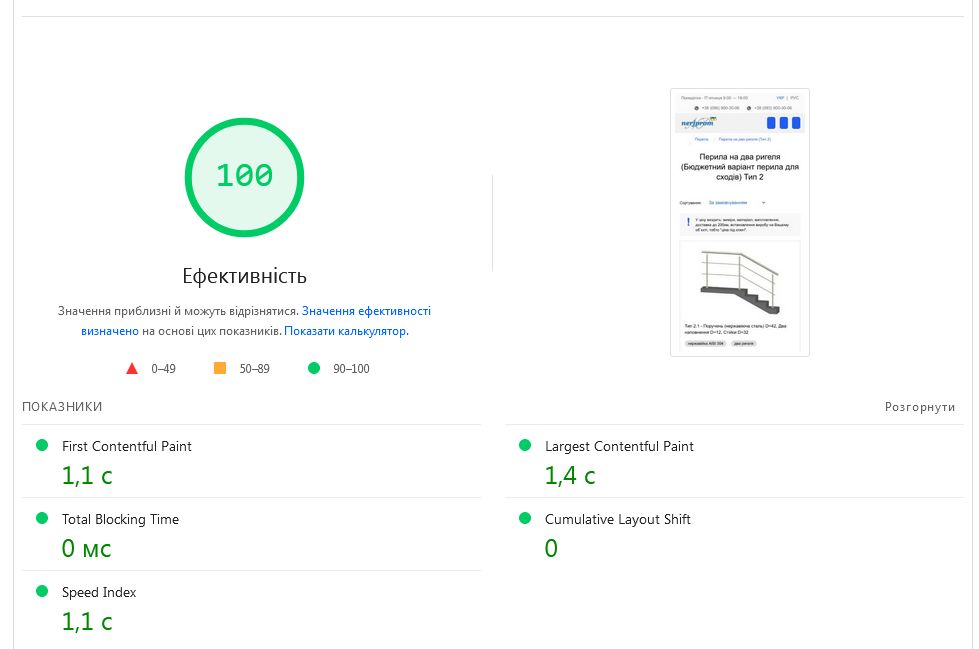
Task: Click the green circle 90–100 legend icon
Action: (x=314, y=368)
